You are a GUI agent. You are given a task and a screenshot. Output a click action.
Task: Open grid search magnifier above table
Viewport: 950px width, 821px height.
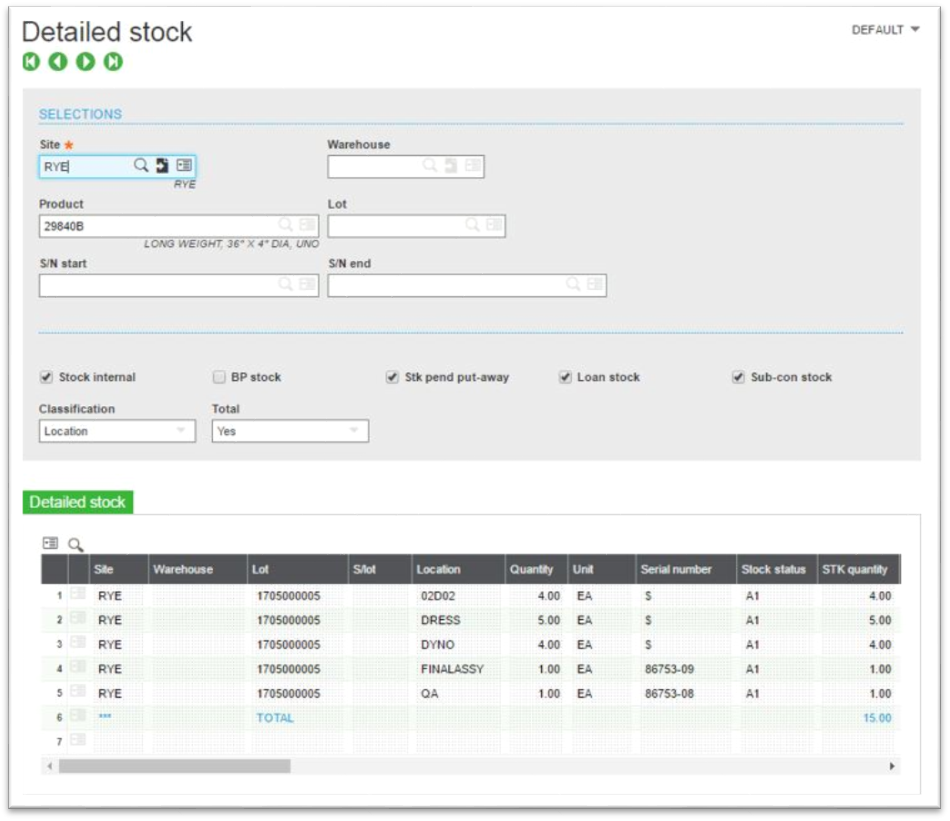click(x=76, y=545)
